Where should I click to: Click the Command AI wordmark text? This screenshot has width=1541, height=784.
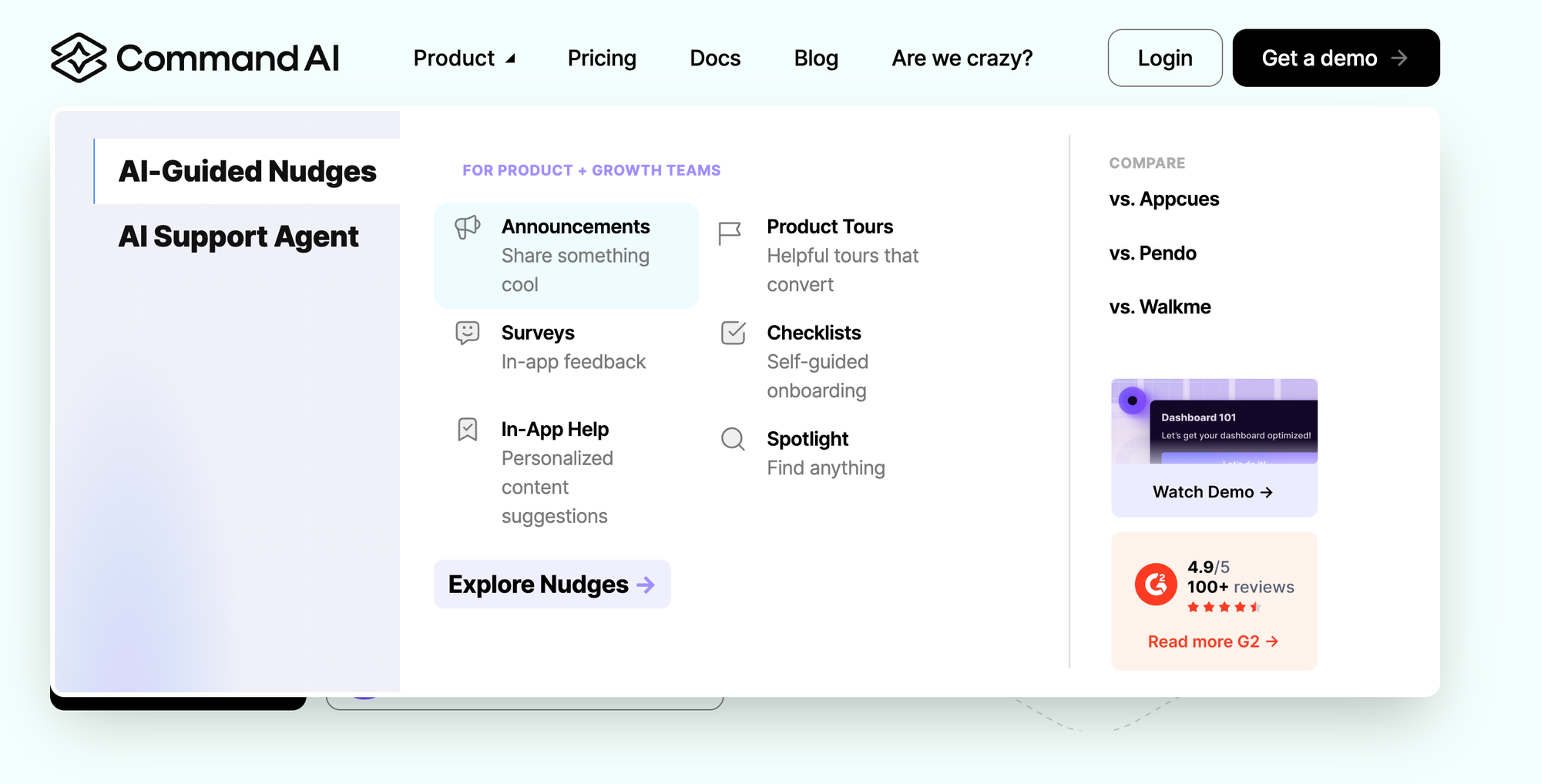click(228, 59)
